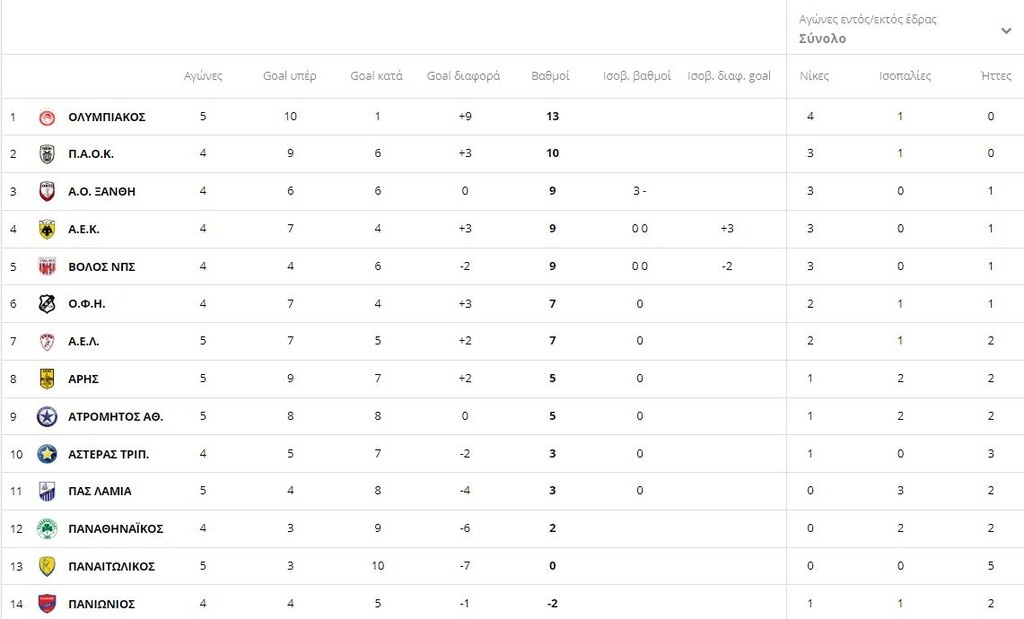This screenshot has height=619, width=1024.
Task: Click the Panathinaikos green shamrock logo
Action: pos(47,529)
